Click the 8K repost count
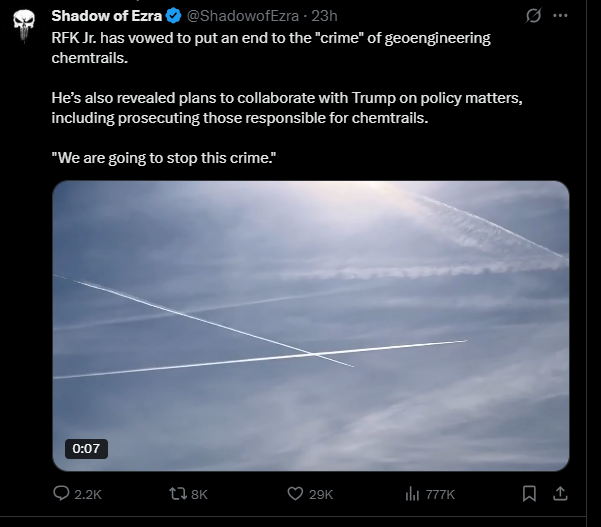This screenshot has height=527, width=601. [199, 494]
